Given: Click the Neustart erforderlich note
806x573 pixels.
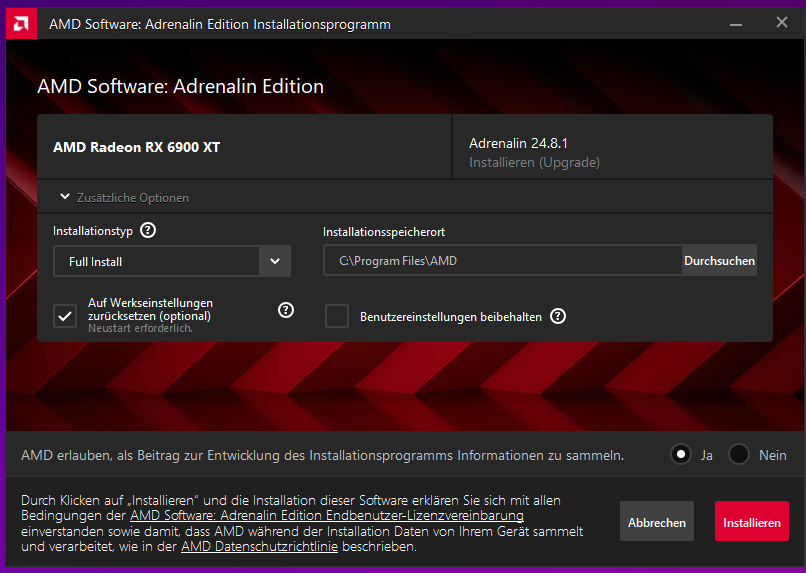Looking at the screenshot, I should [140, 328].
